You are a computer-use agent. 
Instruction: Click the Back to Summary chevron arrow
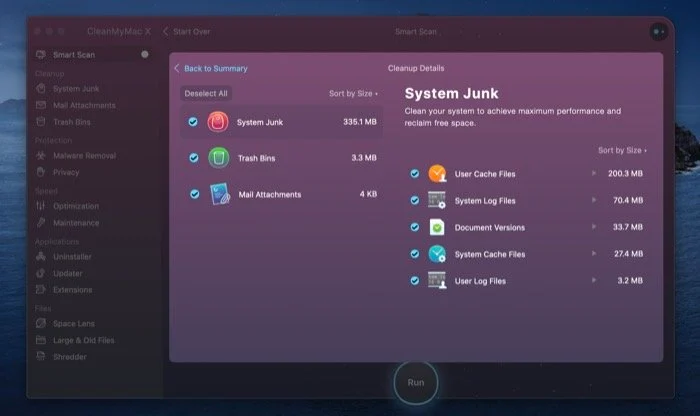click(x=177, y=68)
